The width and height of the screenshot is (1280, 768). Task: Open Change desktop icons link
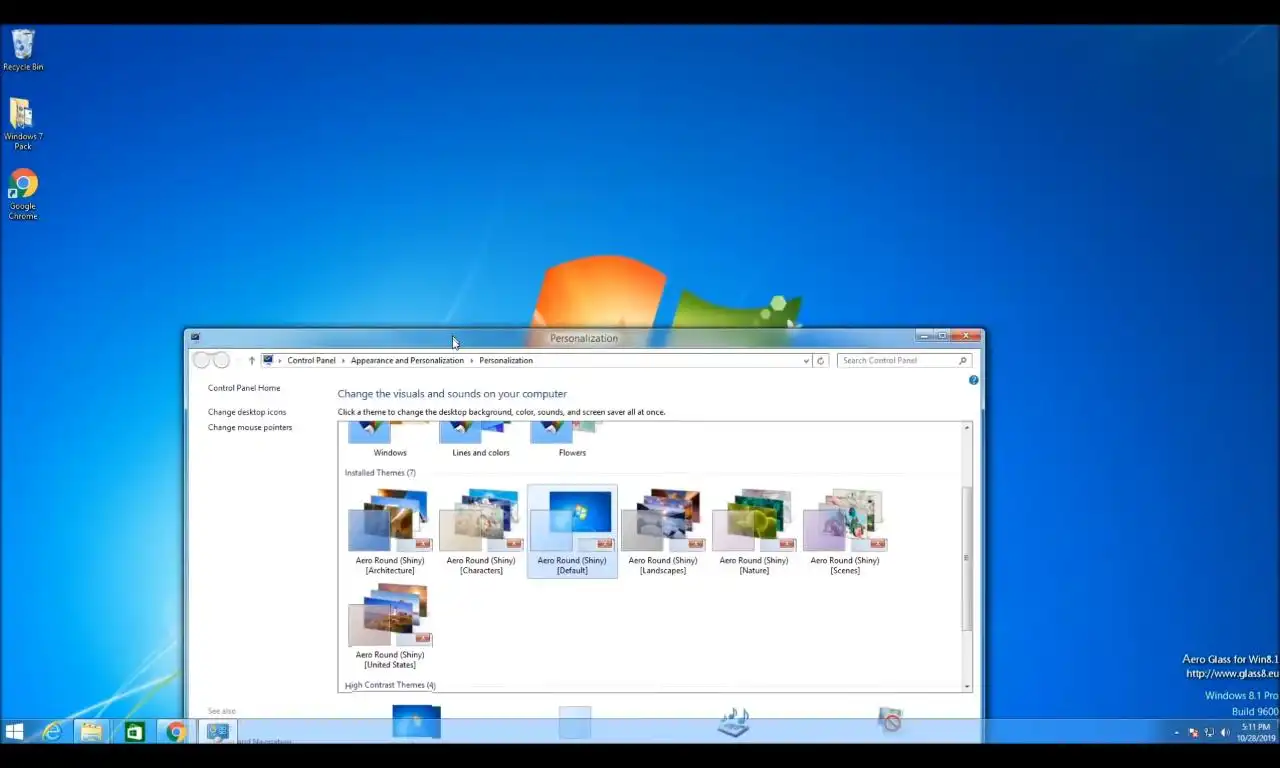pyautogui.click(x=247, y=412)
